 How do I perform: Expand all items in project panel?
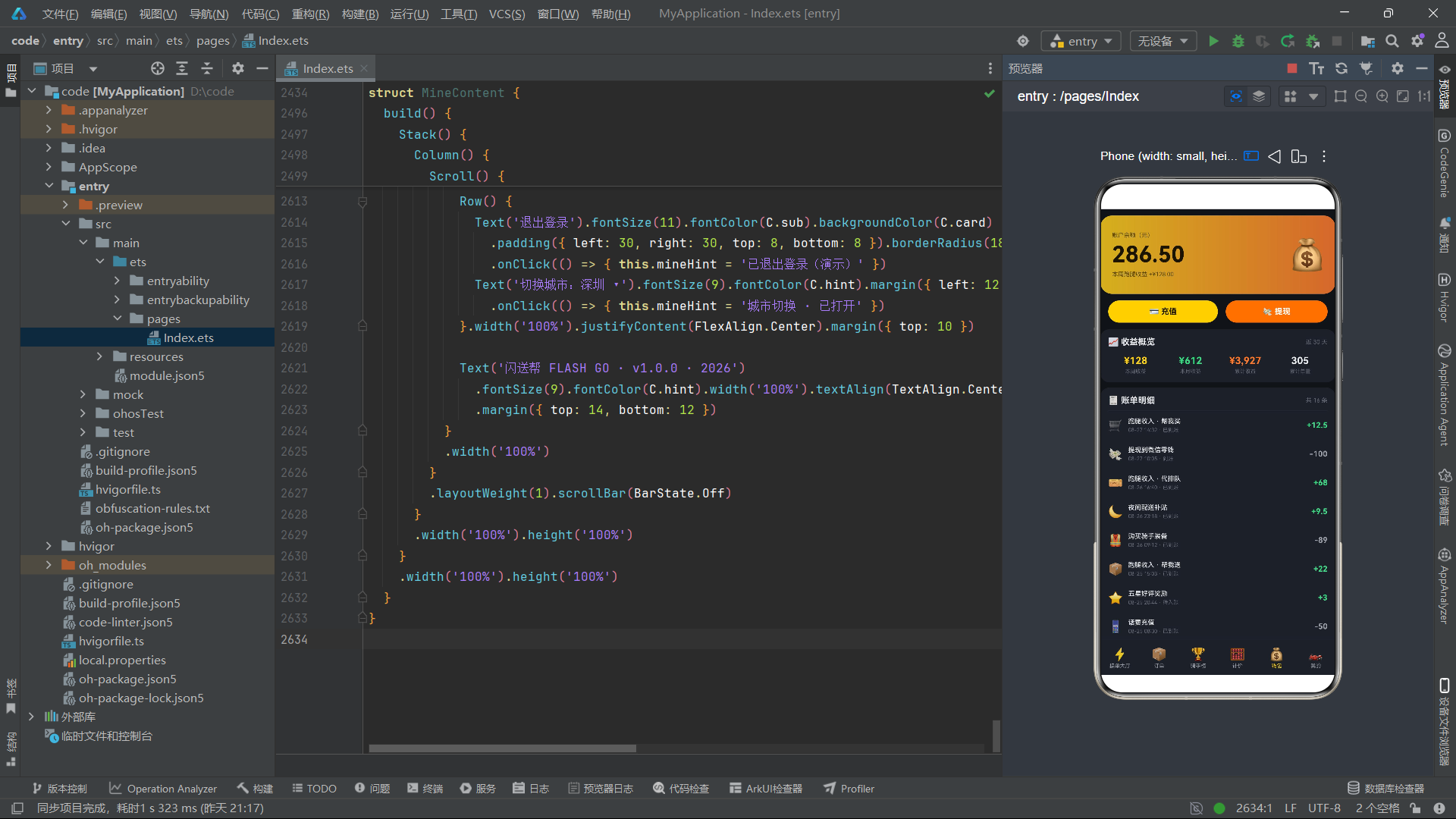tap(182, 68)
